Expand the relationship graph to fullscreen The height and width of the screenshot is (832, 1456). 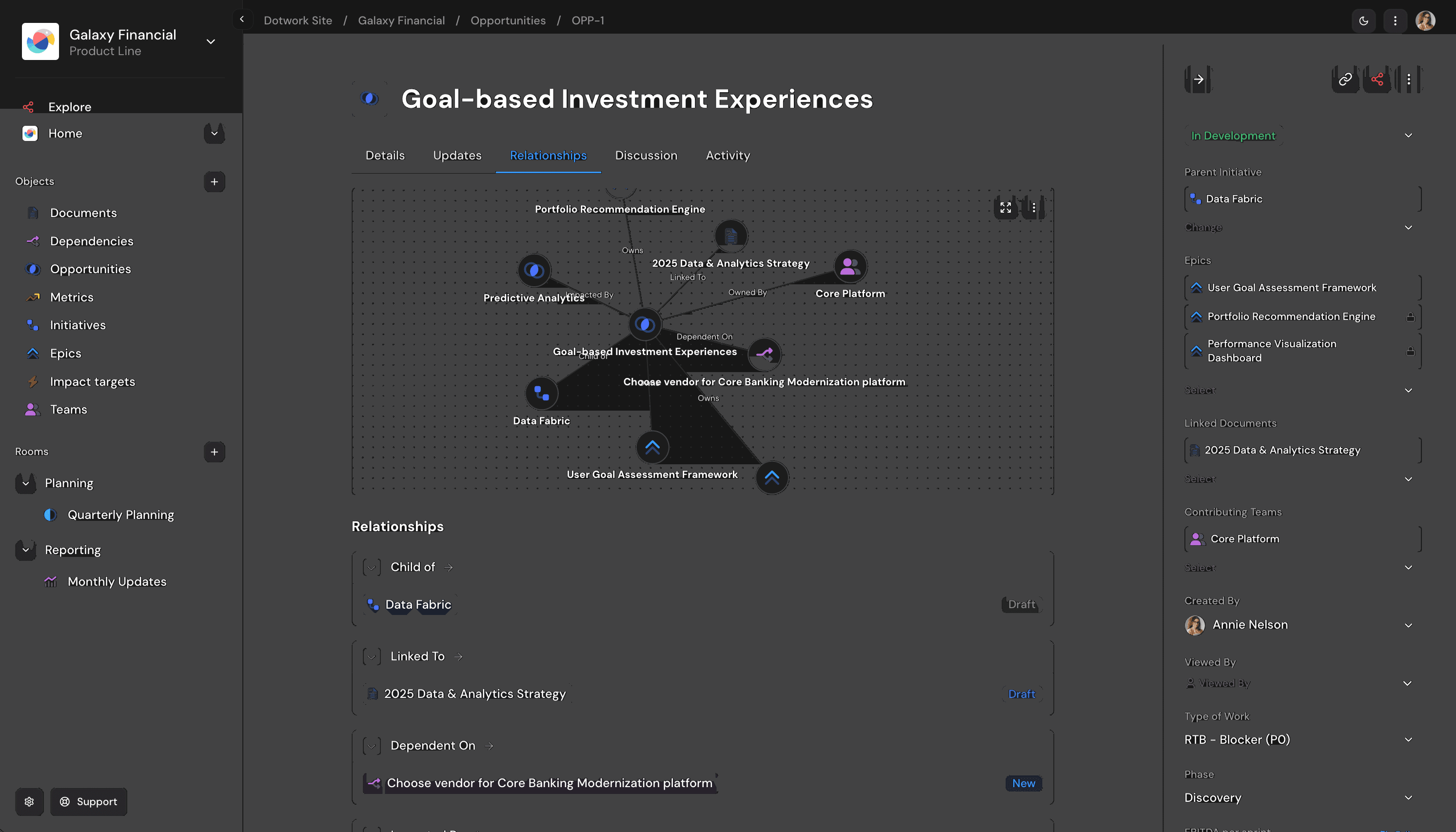click(x=1006, y=207)
